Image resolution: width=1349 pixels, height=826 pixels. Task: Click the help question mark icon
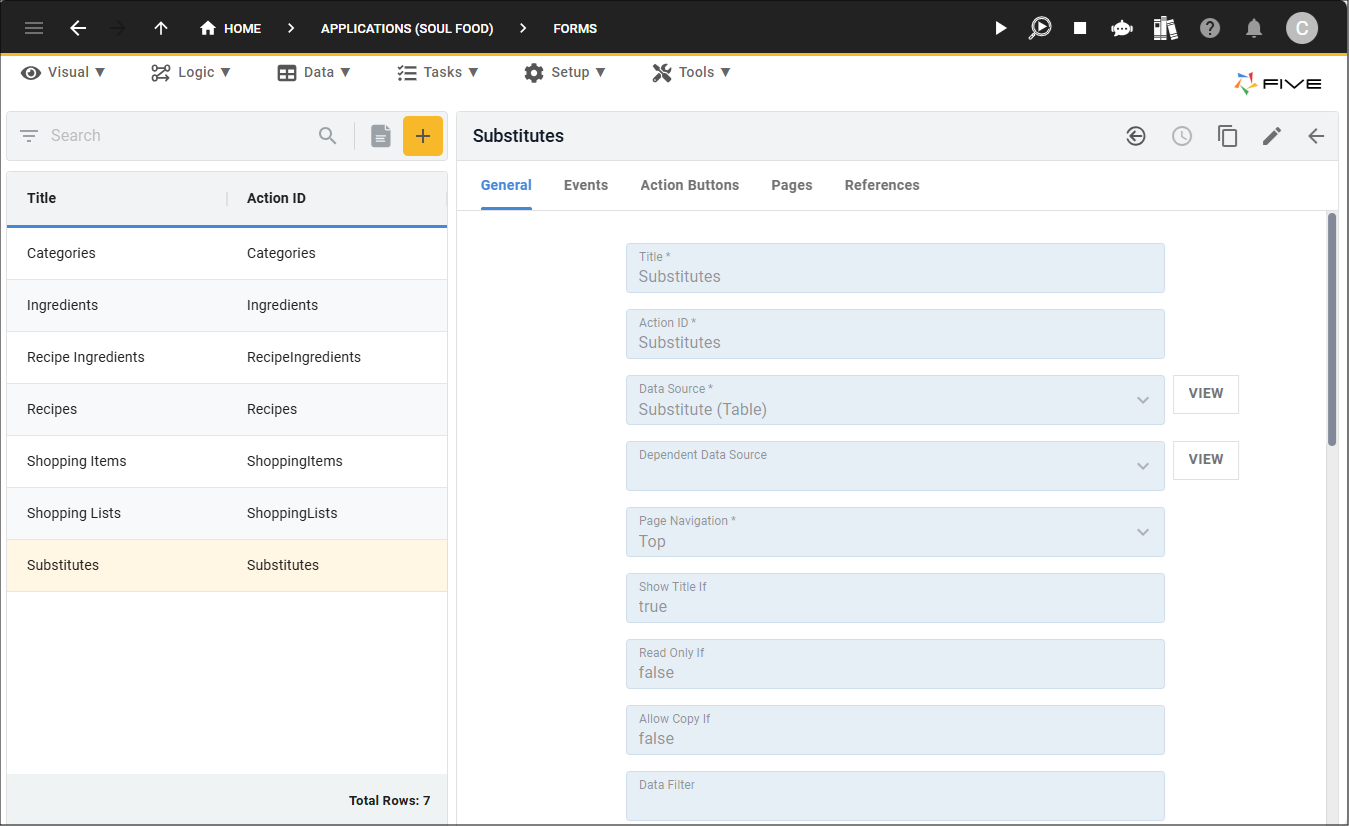coord(1210,28)
